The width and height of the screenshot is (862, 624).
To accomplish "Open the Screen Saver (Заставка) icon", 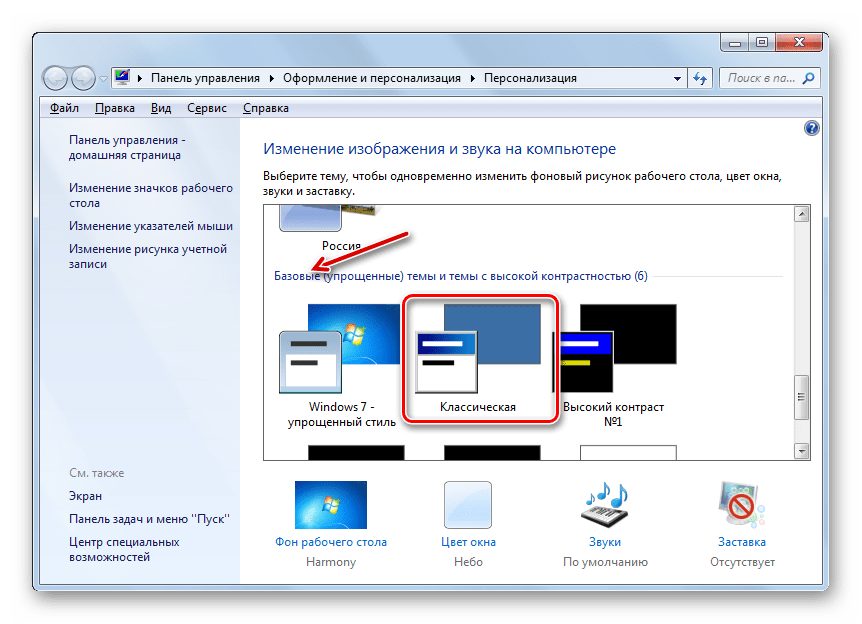I will point(741,505).
